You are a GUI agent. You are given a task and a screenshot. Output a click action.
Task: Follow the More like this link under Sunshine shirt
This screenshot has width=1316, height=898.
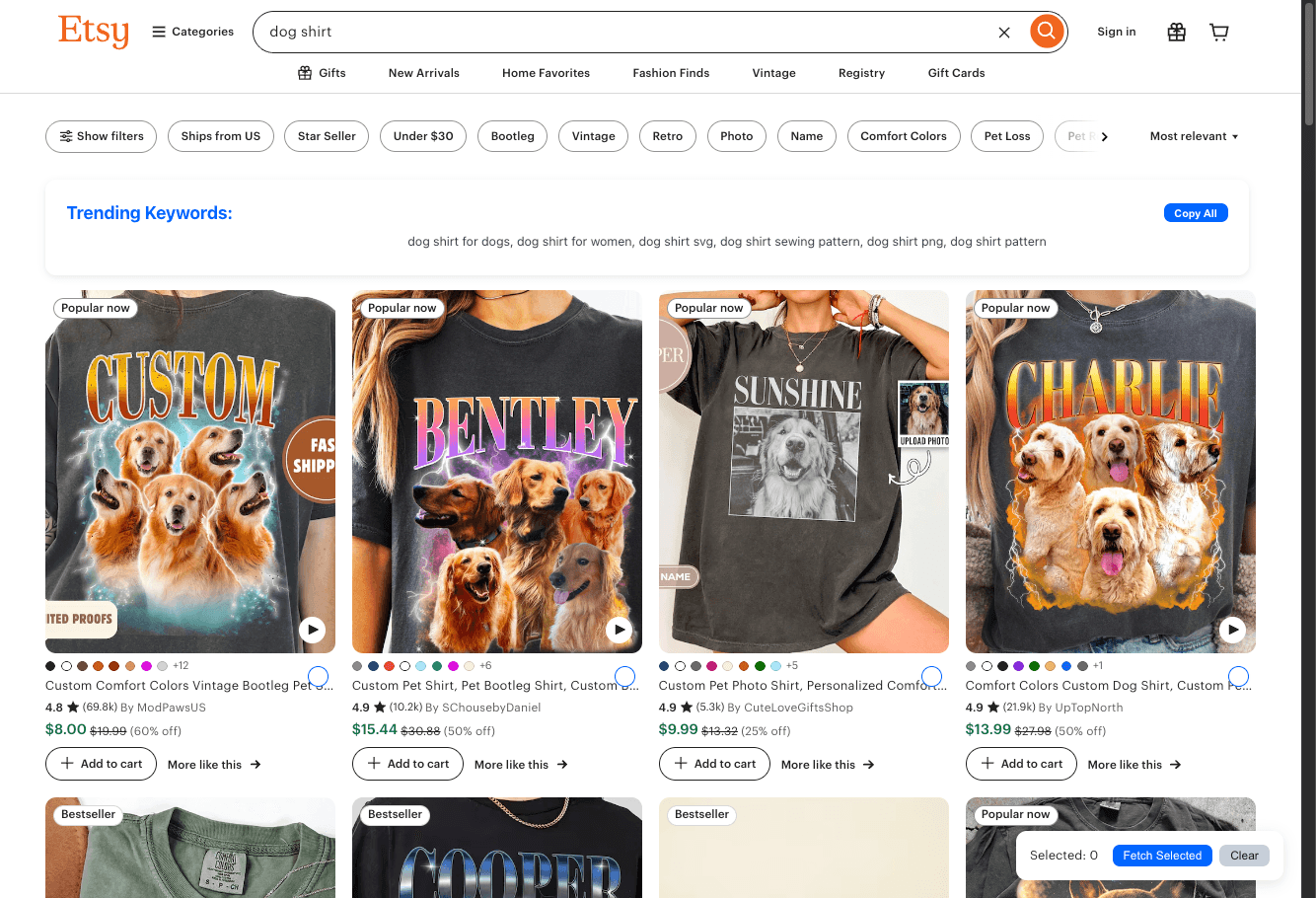pos(827,764)
